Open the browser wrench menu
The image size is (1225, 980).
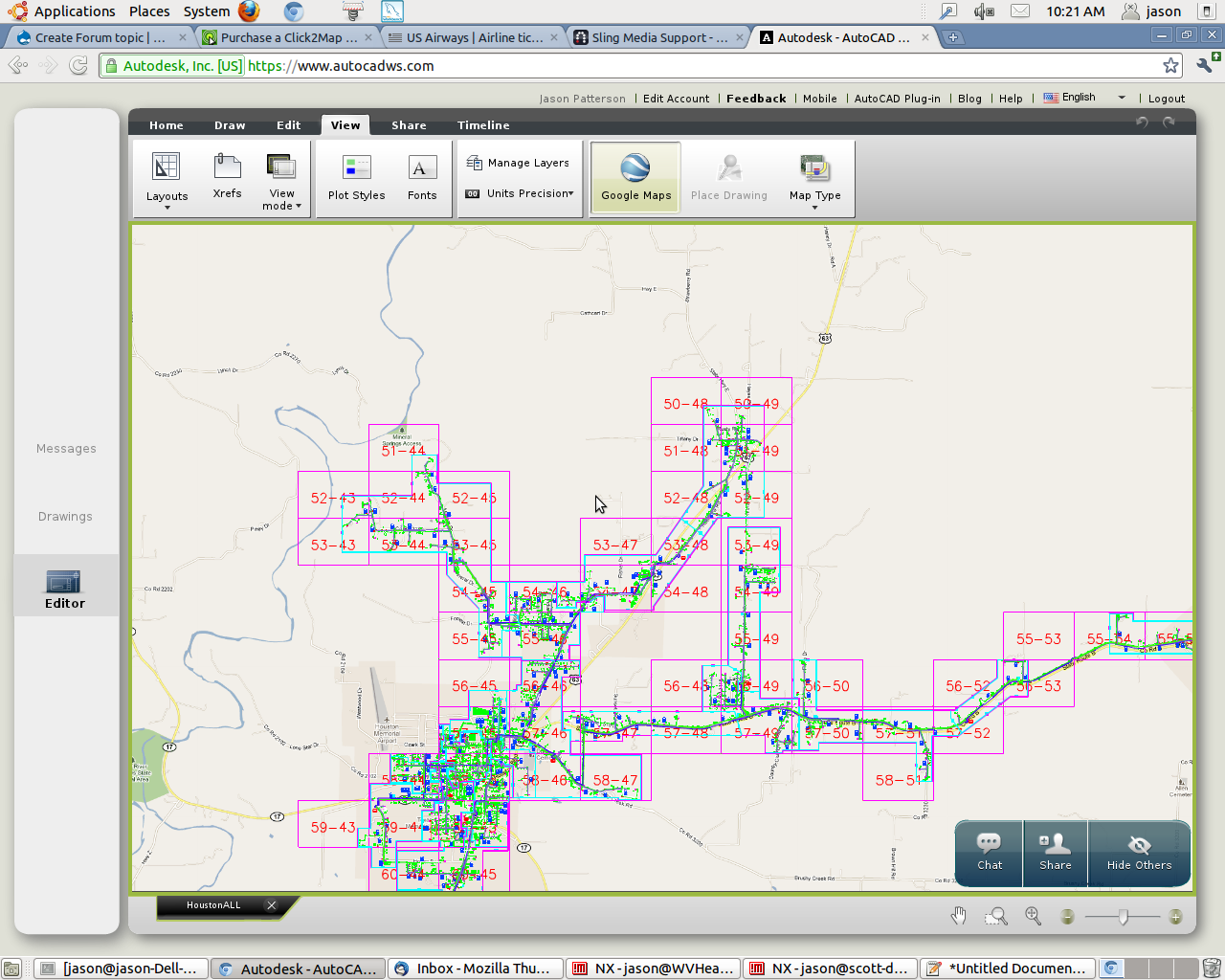(1205, 65)
